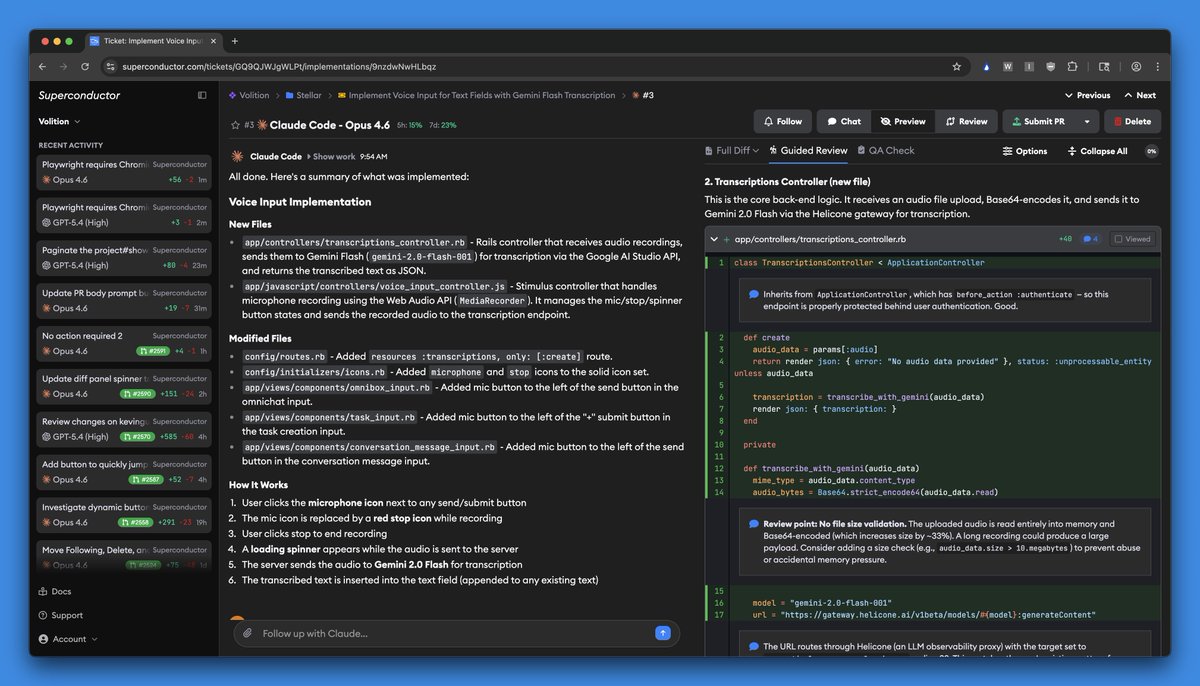Click the PR #2691 badge
This screenshot has height=686, width=1200.
(154, 351)
